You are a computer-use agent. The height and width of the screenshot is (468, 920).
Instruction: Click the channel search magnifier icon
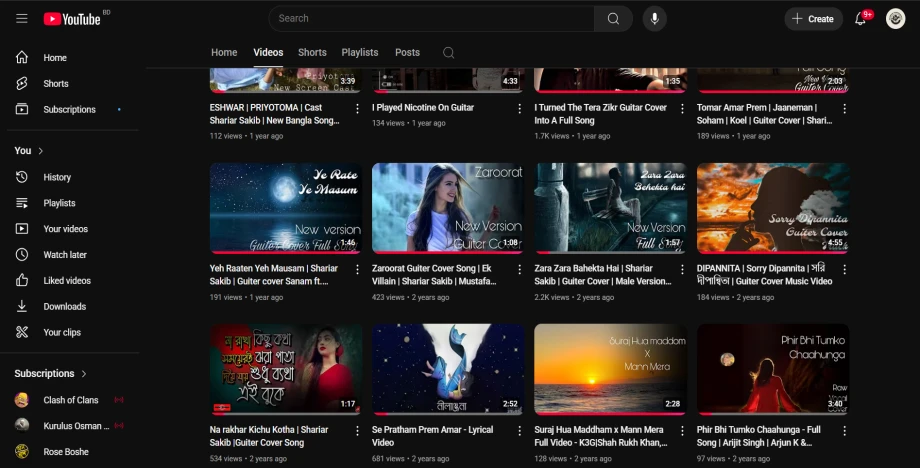click(448, 53)
